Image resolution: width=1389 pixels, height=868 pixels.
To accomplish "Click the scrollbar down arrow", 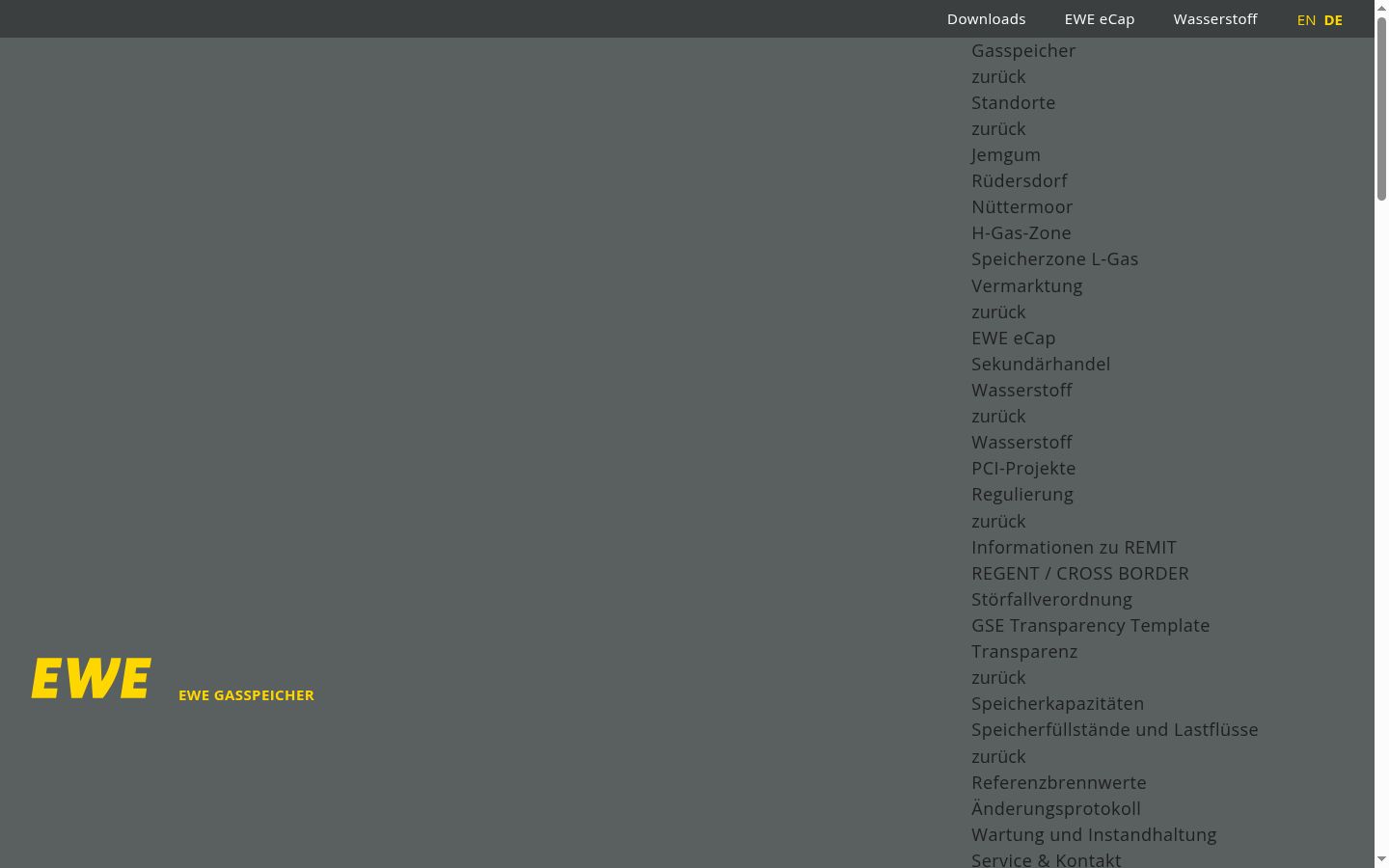I will [1381, 858].
